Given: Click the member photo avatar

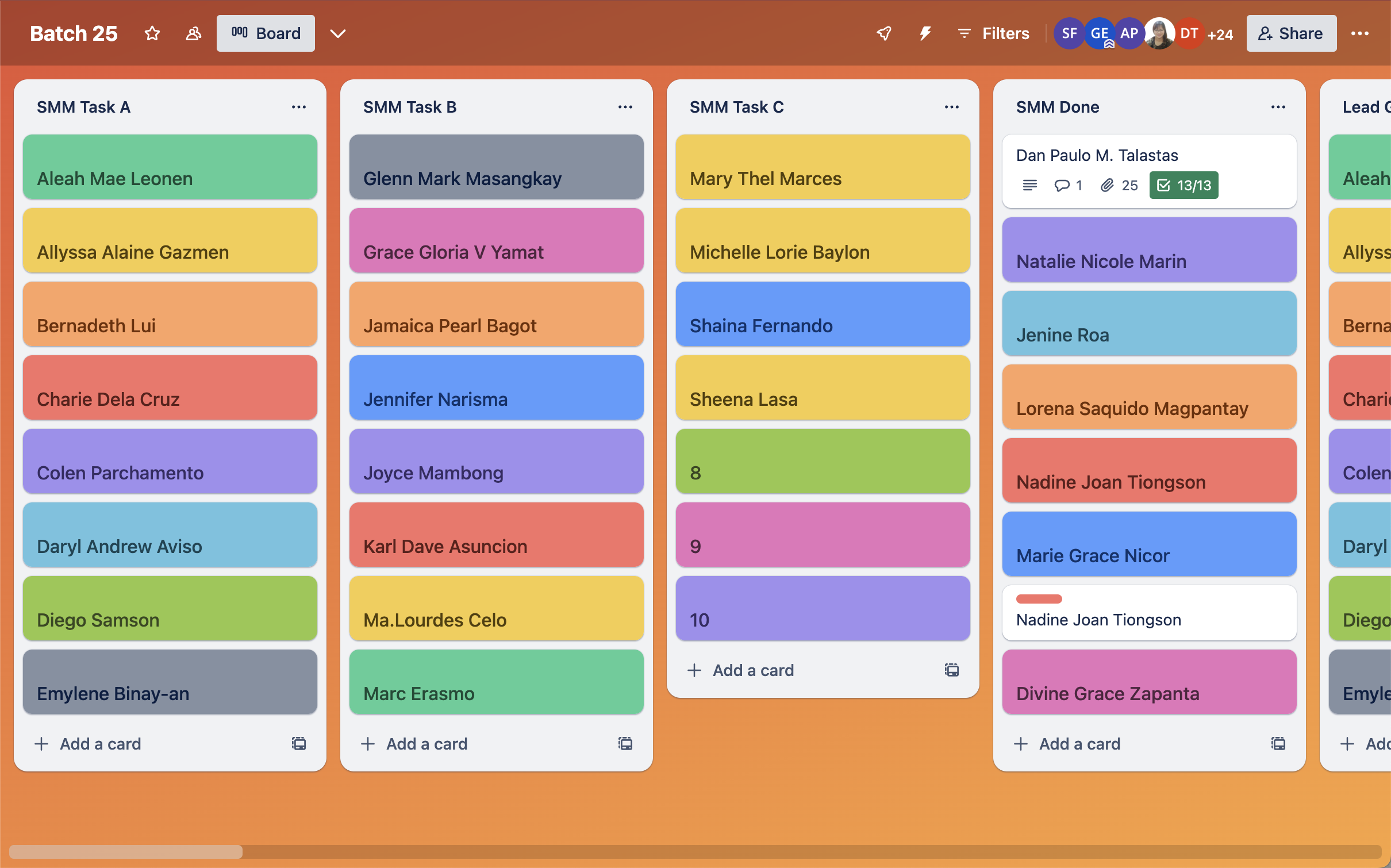Looking at the screenshot, I should tap(1159, 33).
